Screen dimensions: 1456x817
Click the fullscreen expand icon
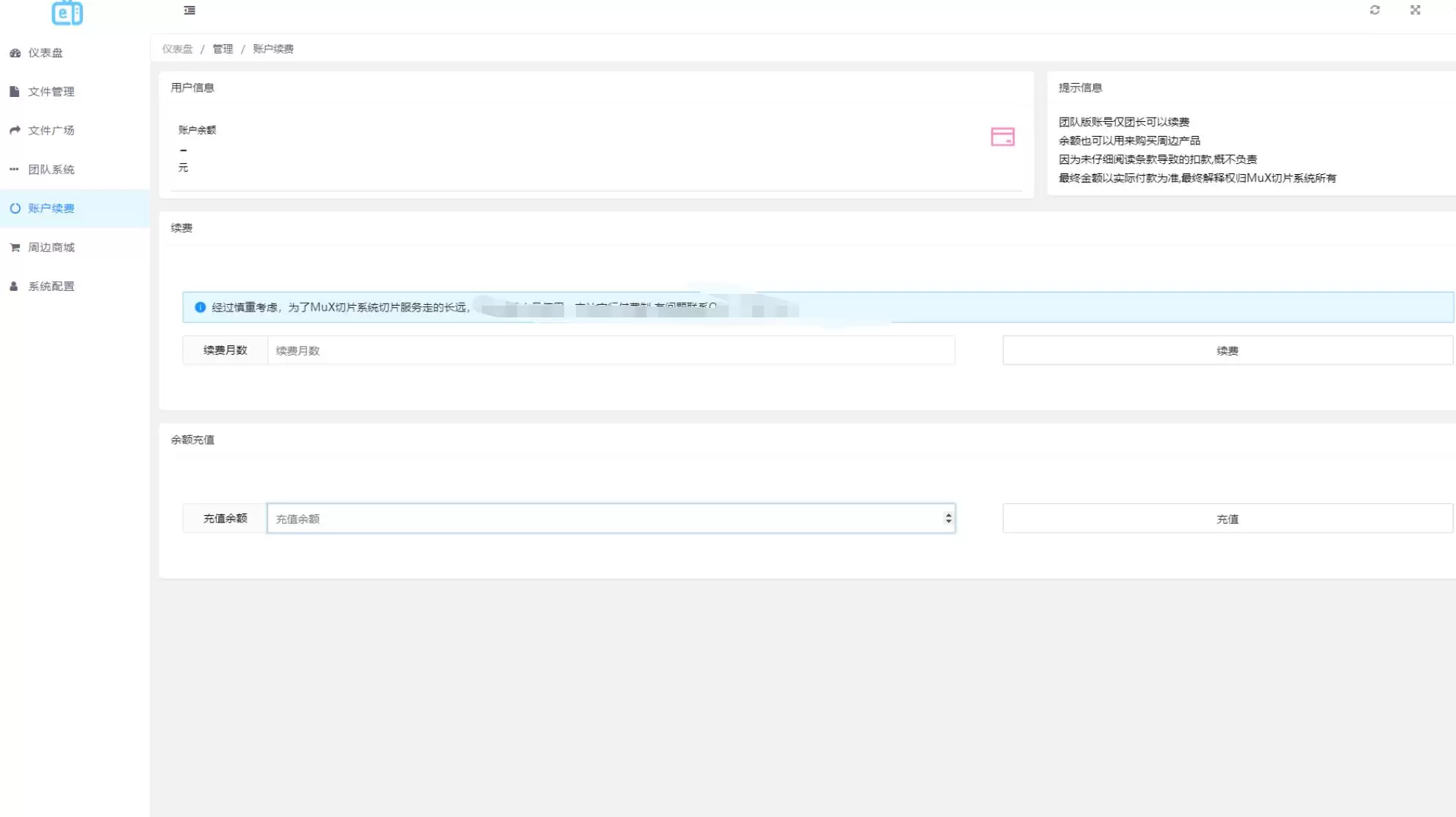pos(1415,10)
